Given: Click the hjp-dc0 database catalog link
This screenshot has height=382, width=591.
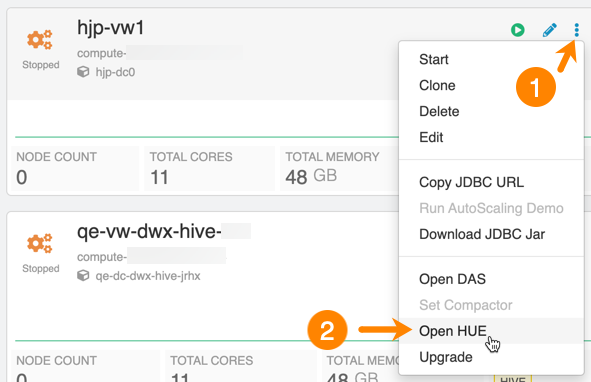Looking at the screenshot, I should pyautogui.click(x=115, y=72).
